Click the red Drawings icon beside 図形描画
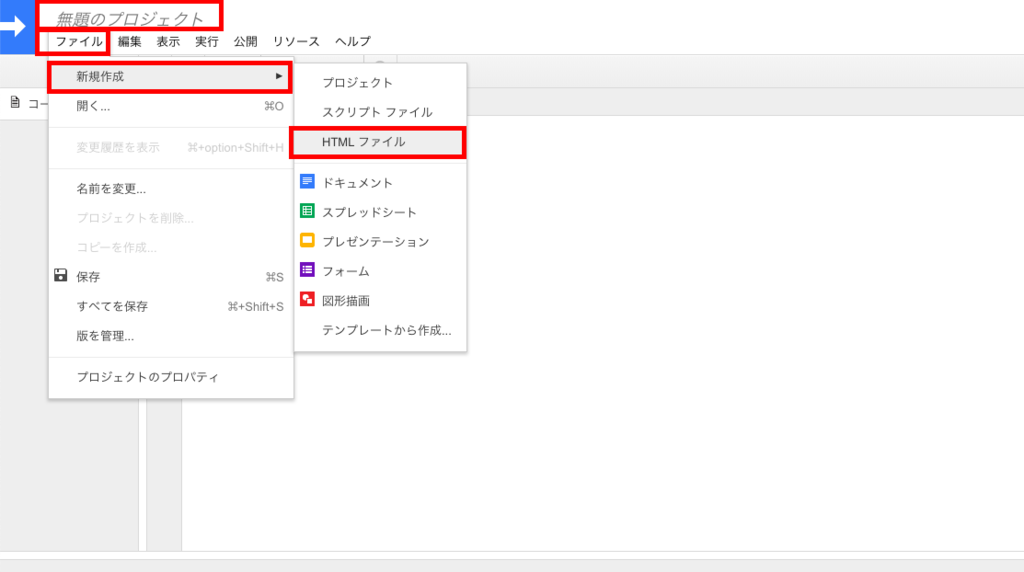 click(307, 299)
